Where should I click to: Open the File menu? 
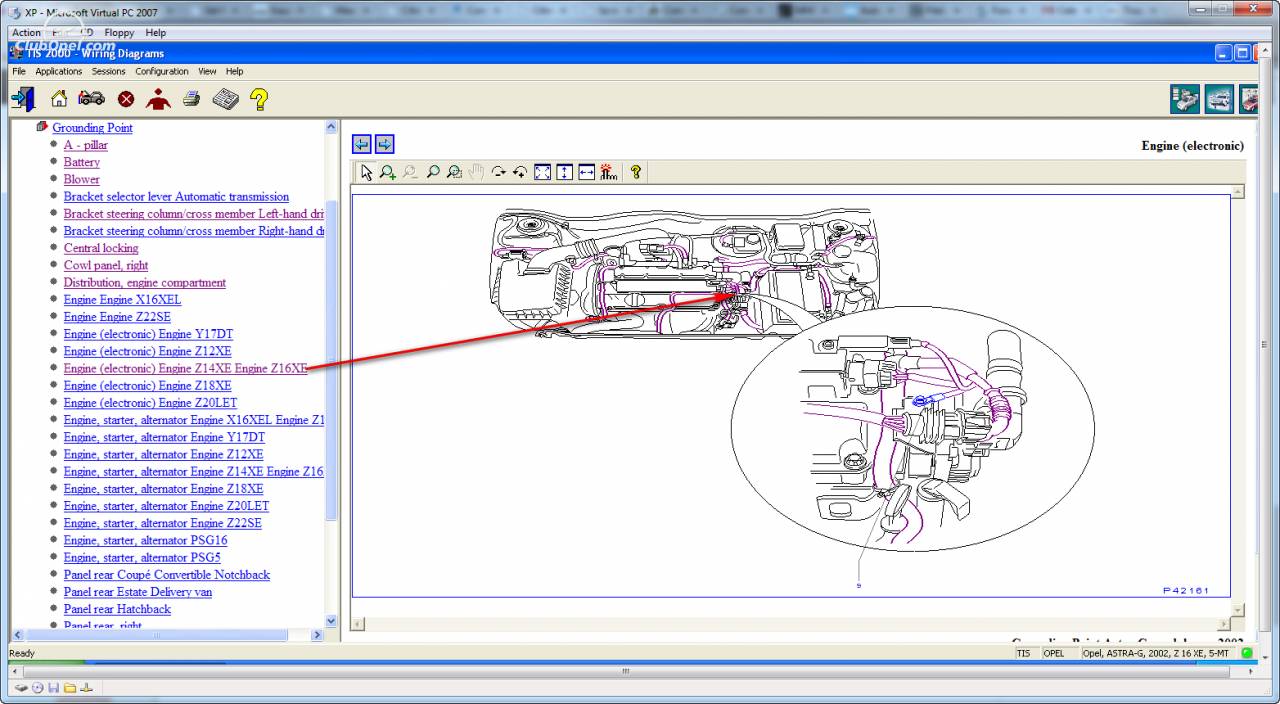(x=19, y=71)
